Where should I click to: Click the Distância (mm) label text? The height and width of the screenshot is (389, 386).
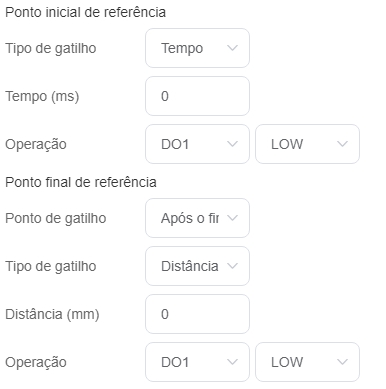tap(52, 315)
